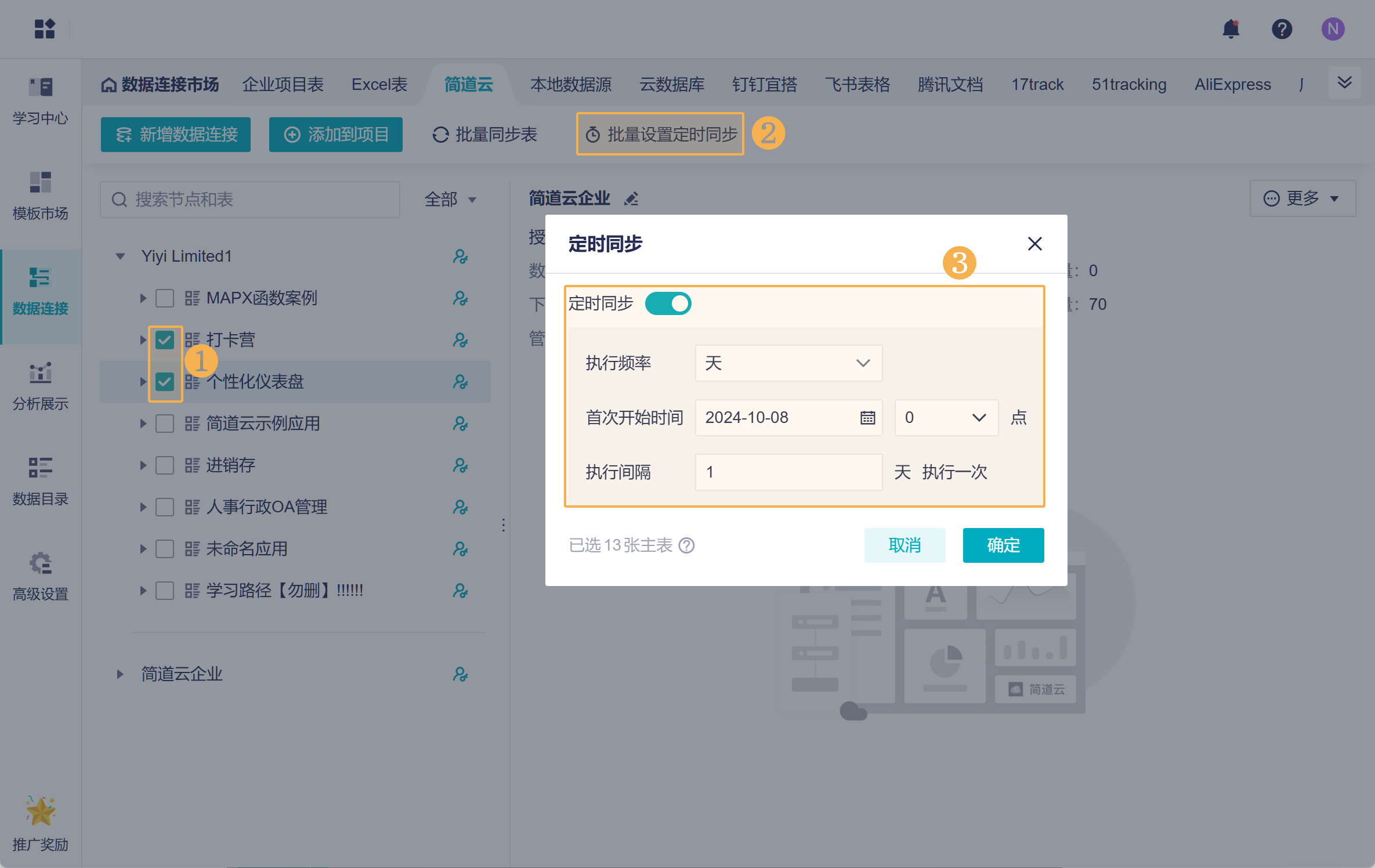The image size is (1375, 868).
Task: Click the notification bell icon
Action: click(1231, 29)
